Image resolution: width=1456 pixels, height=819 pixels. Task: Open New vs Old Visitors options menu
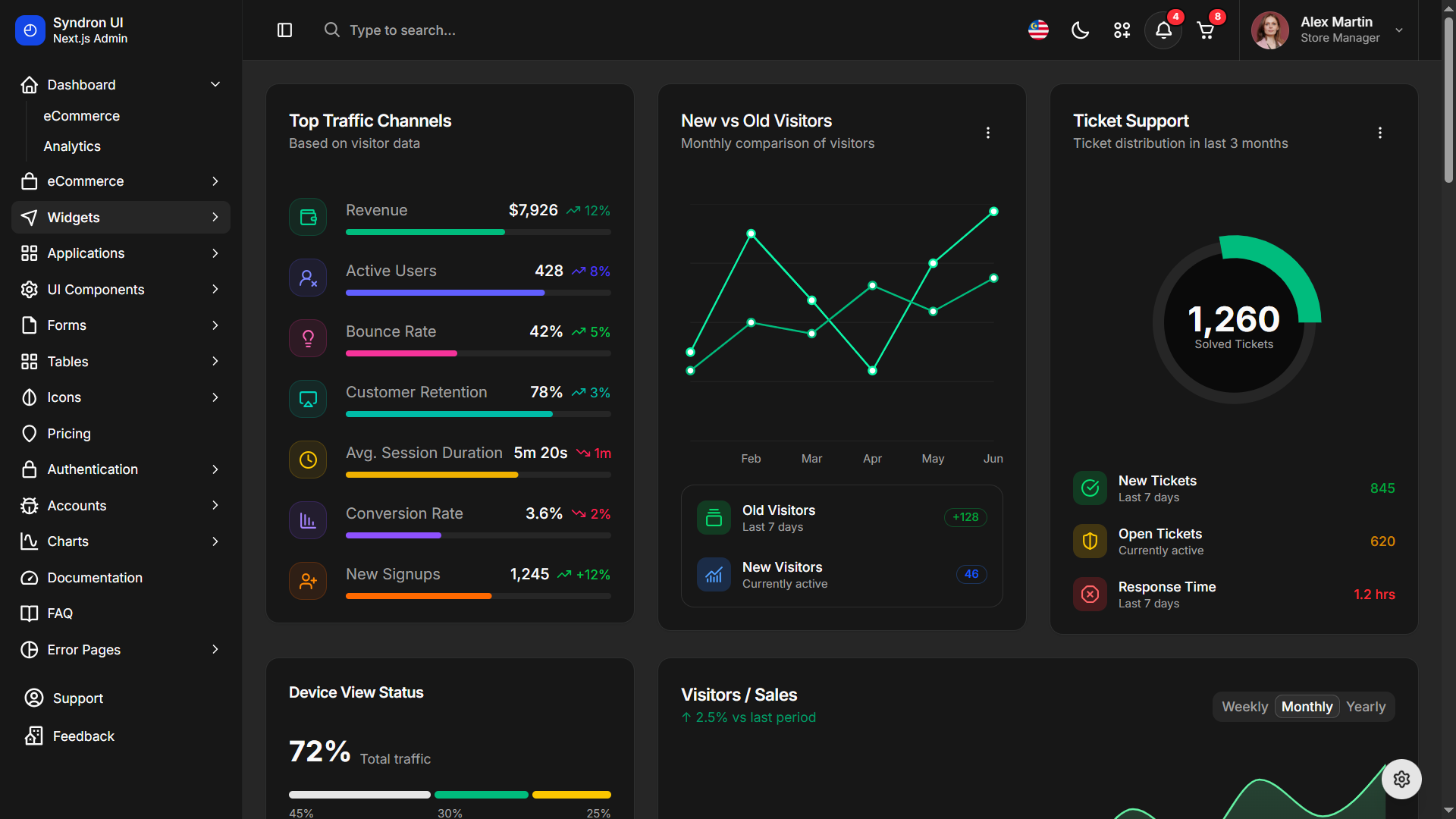[987, 133]
